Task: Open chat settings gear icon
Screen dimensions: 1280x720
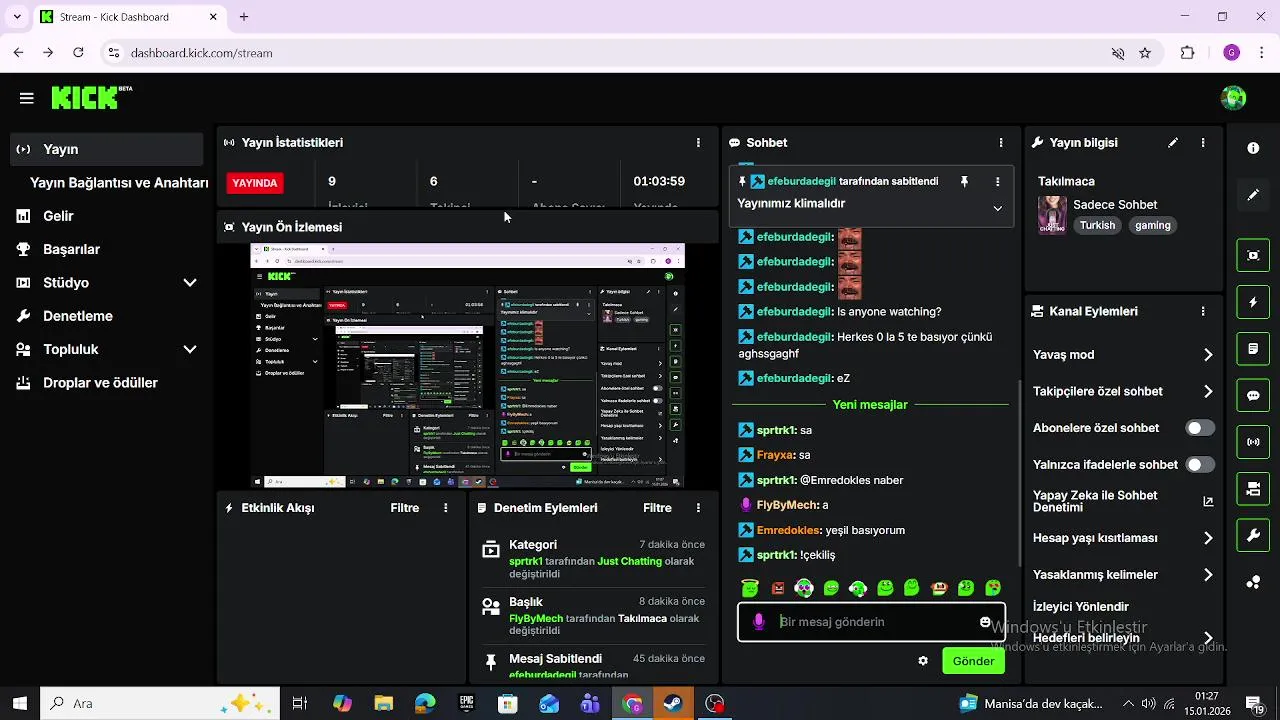Action: tap(923, 661)
